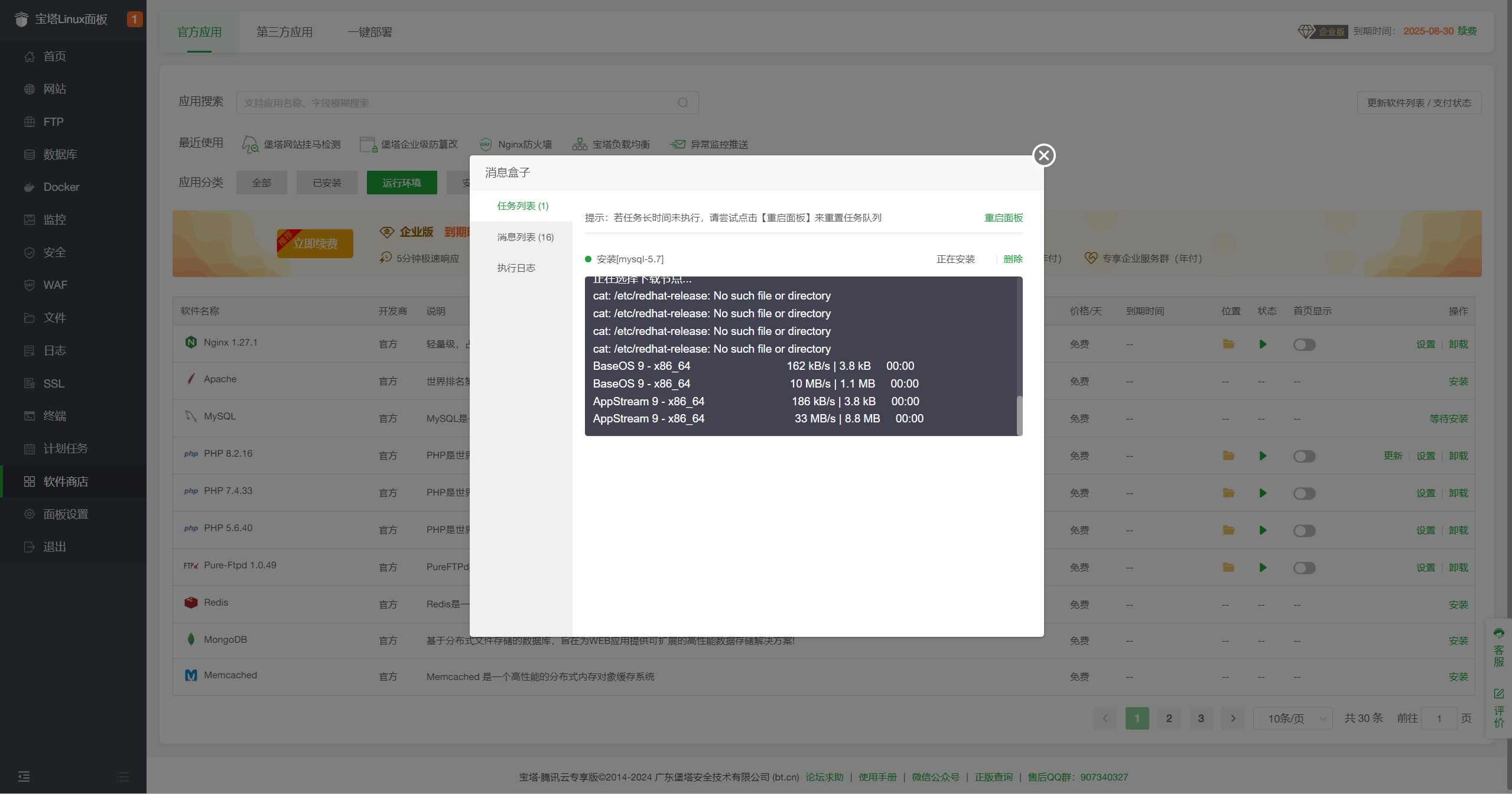Click the PHP 8.2.16 green play status icon
This screenshot has height=794, width=1512.
pos(1263,455)
